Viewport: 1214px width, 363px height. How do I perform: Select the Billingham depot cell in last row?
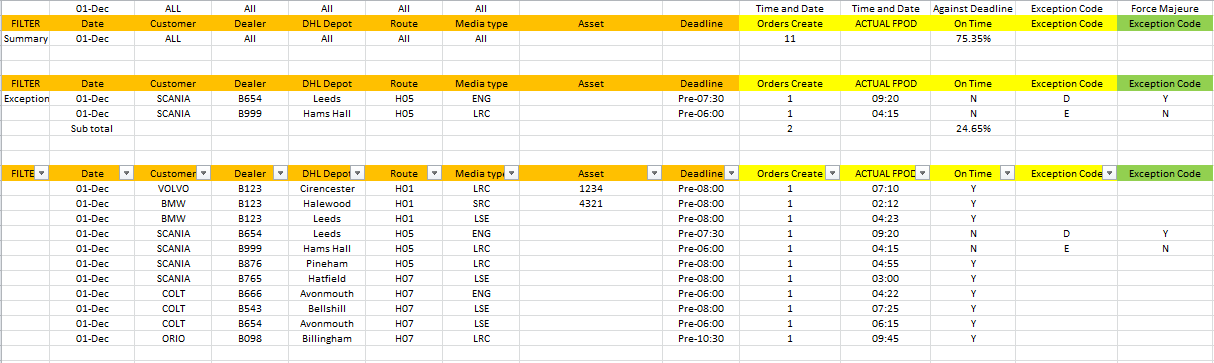pyautogui.click(x=327, y=339)
